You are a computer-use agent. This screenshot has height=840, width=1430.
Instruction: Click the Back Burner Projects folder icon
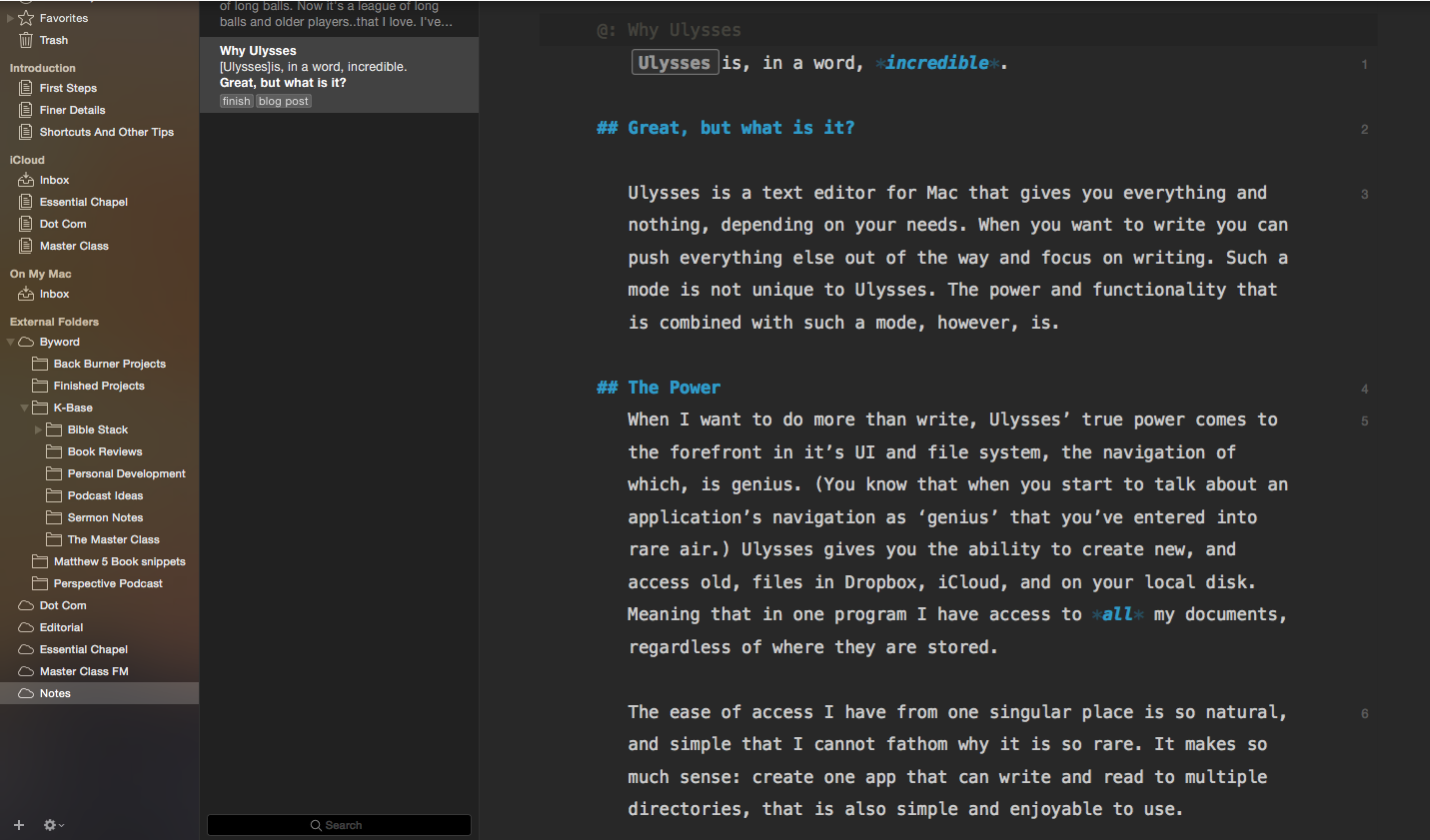[x=40, y=364]
